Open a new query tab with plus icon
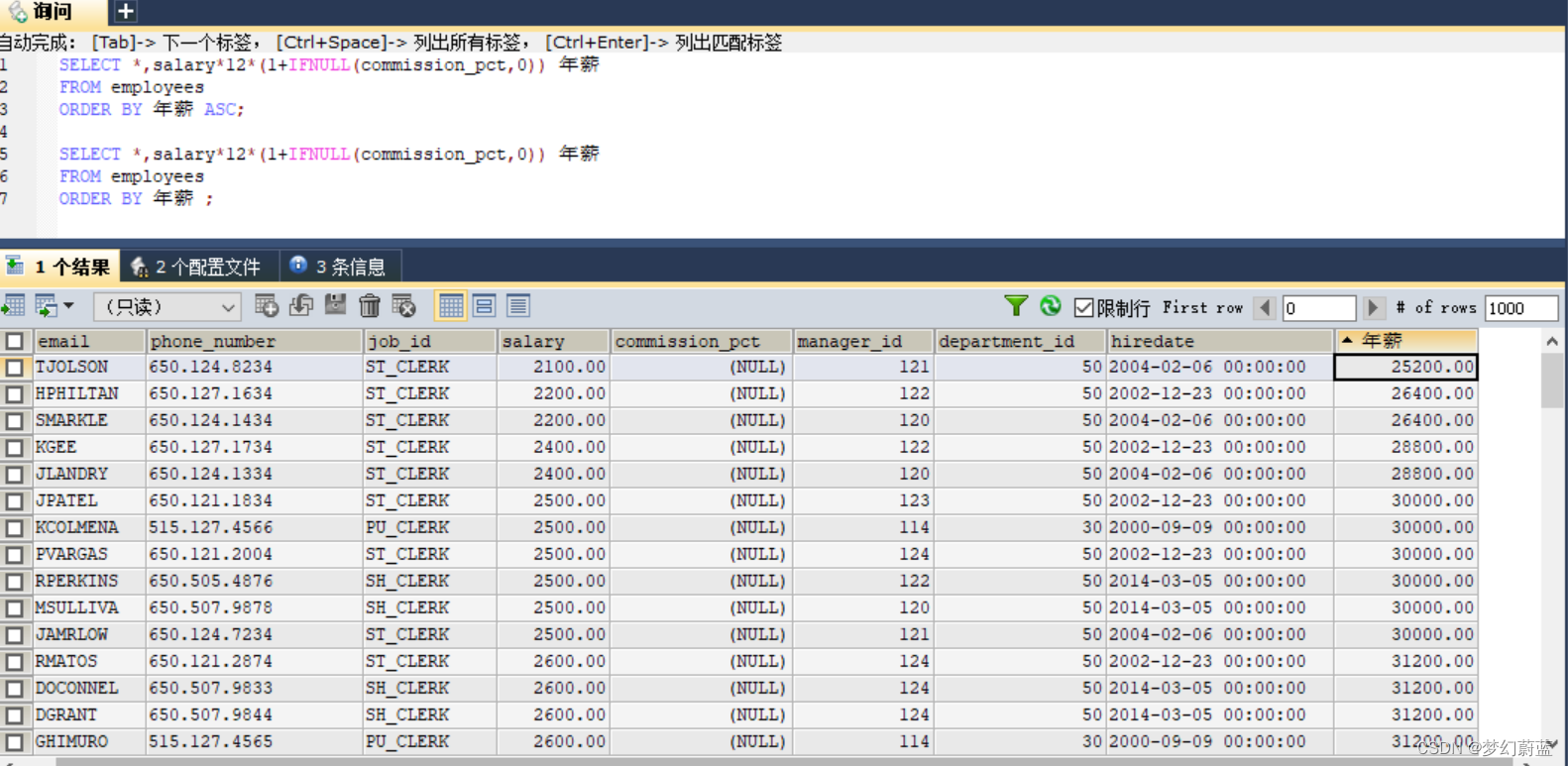Image resolution: width=1568 pixels, height=766 pixels. pos(125,12)
